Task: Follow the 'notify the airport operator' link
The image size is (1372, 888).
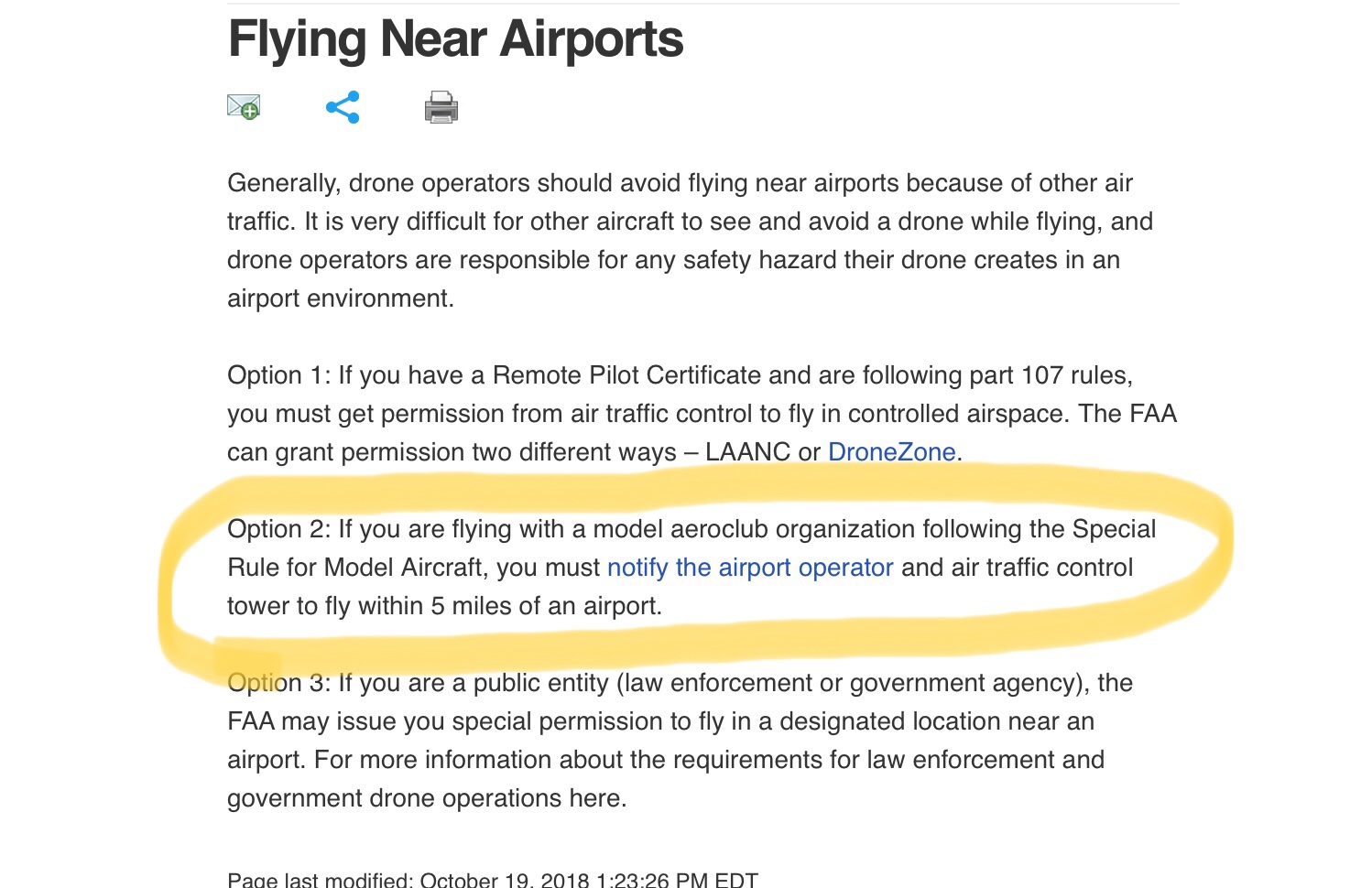Action: [750, 568]
